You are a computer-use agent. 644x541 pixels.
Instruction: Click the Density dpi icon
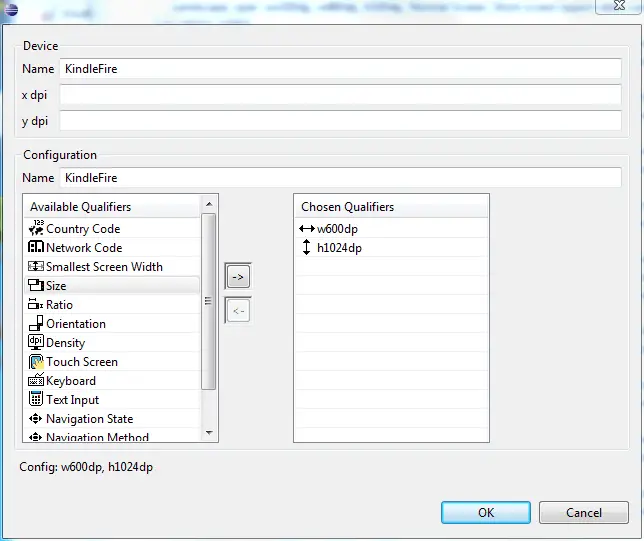pyautogui.click(x=36, y=342)
